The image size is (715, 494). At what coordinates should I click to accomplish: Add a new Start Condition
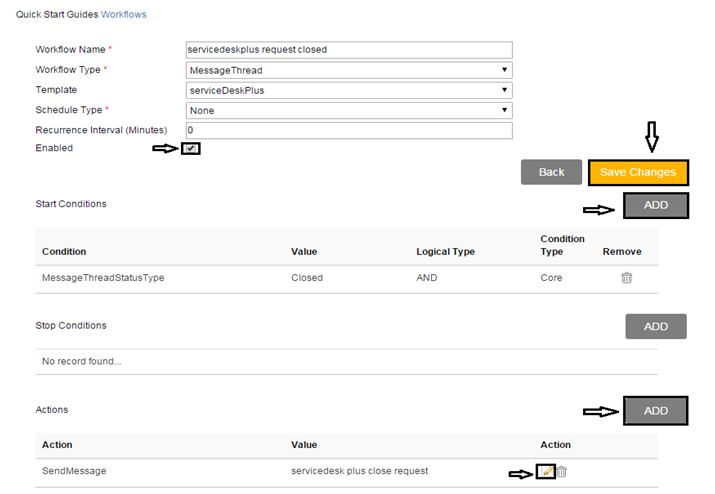click(x=655, y=206)
